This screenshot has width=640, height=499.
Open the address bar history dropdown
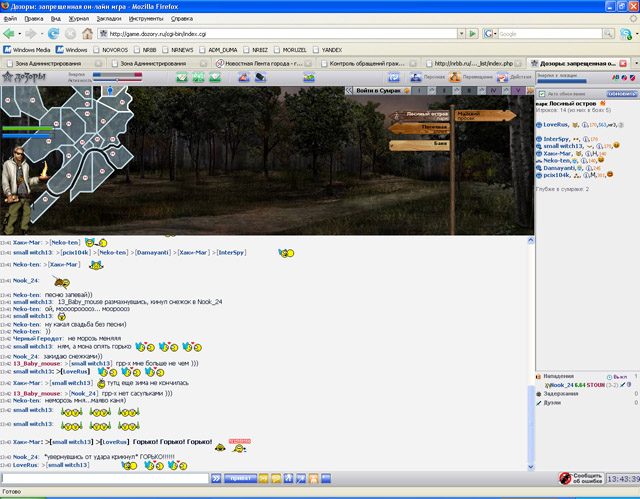(x=461, y=33)
